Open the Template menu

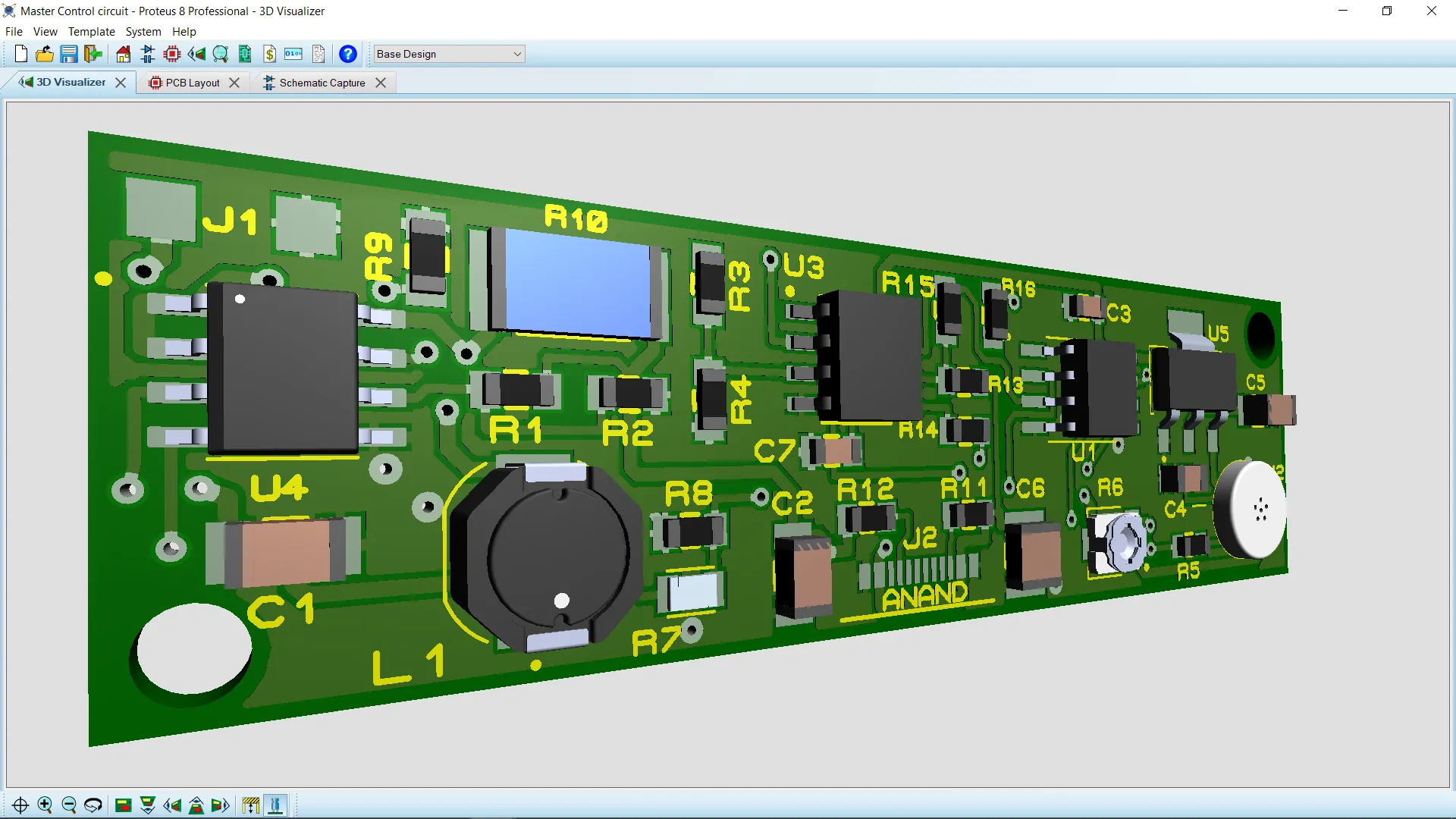[91, 31]
